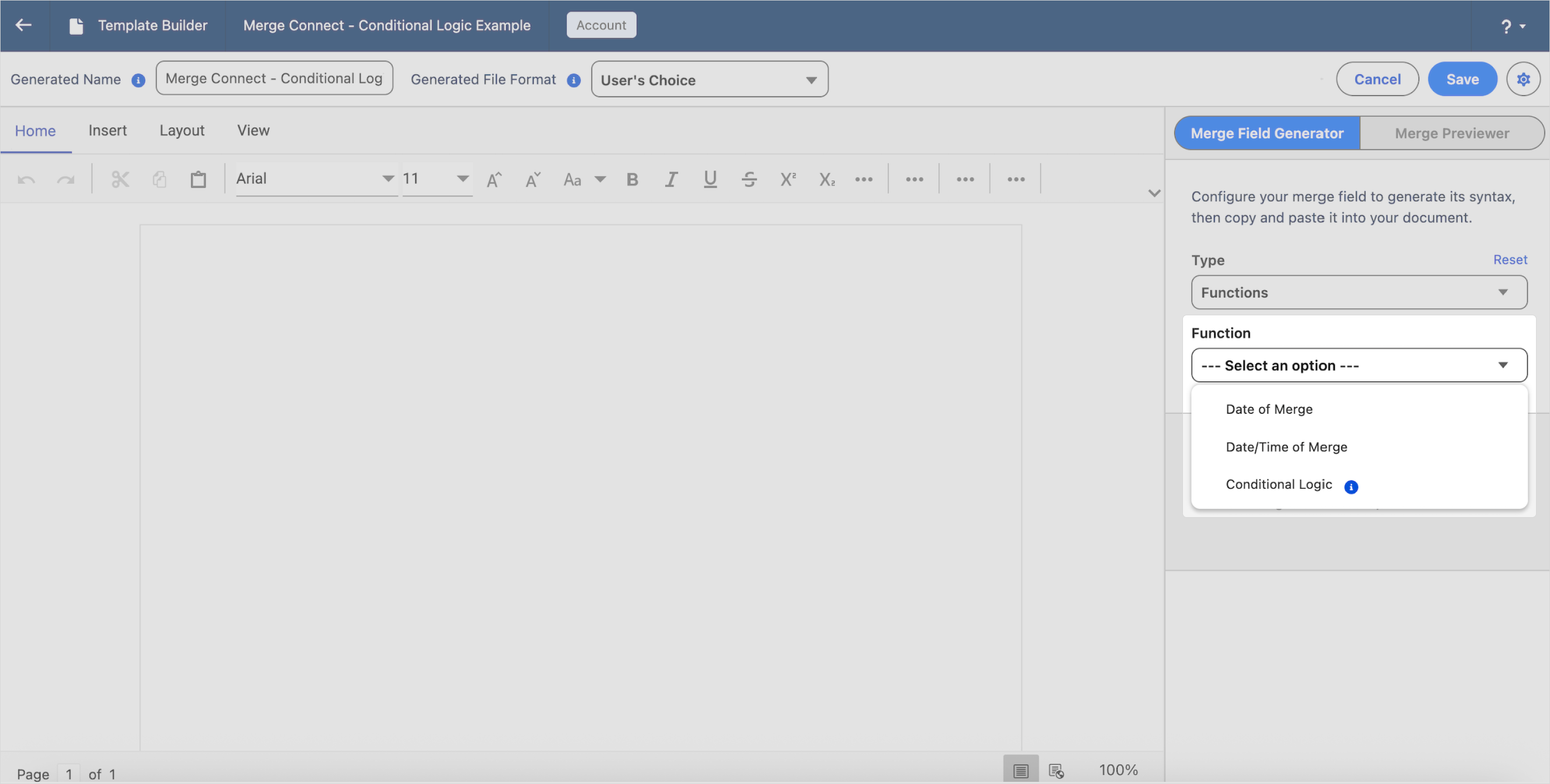1550x784 pixels.
Task: Open the settings gear button
Action: point(1523,79)
